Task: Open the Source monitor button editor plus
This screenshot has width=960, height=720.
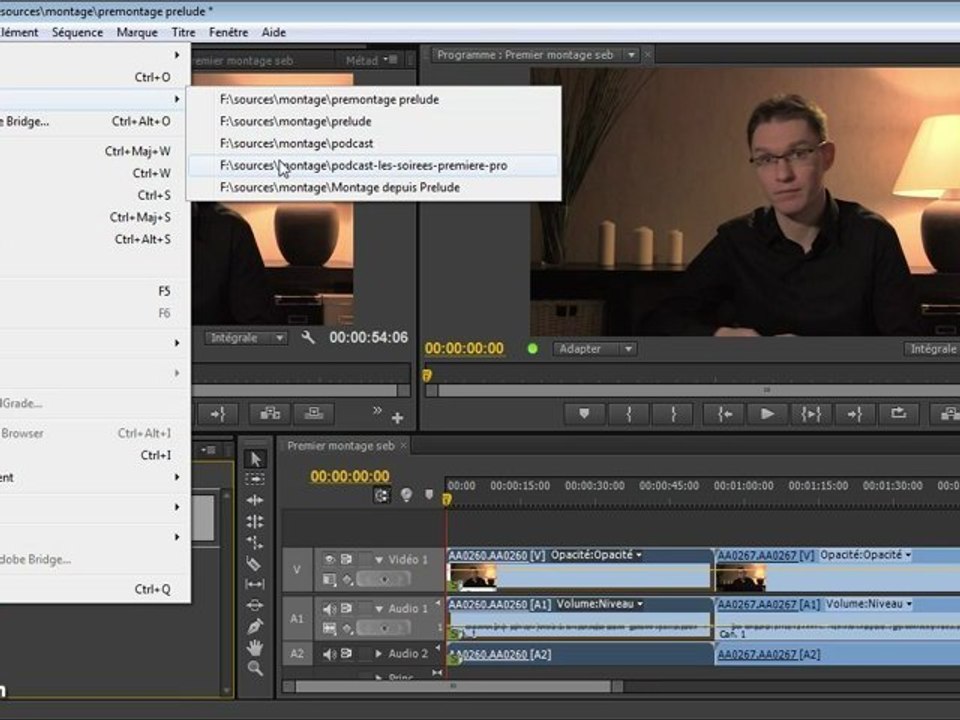Action: [397, 418]
